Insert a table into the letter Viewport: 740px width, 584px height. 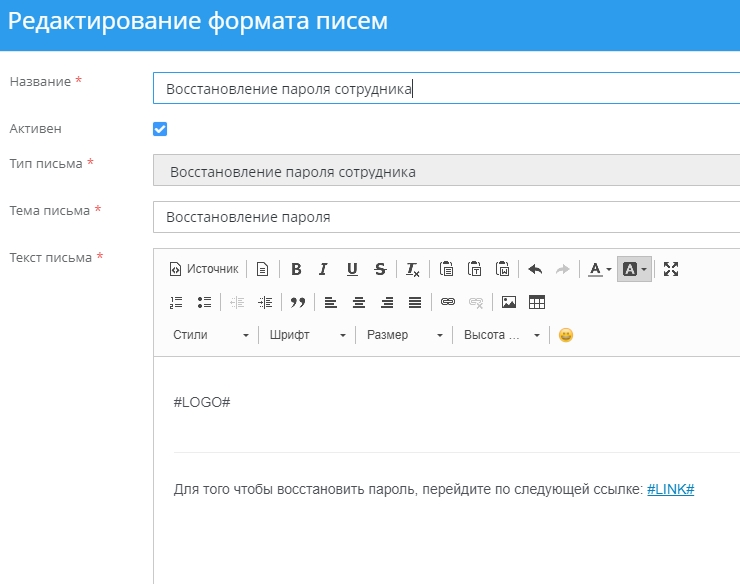point(537,302)
